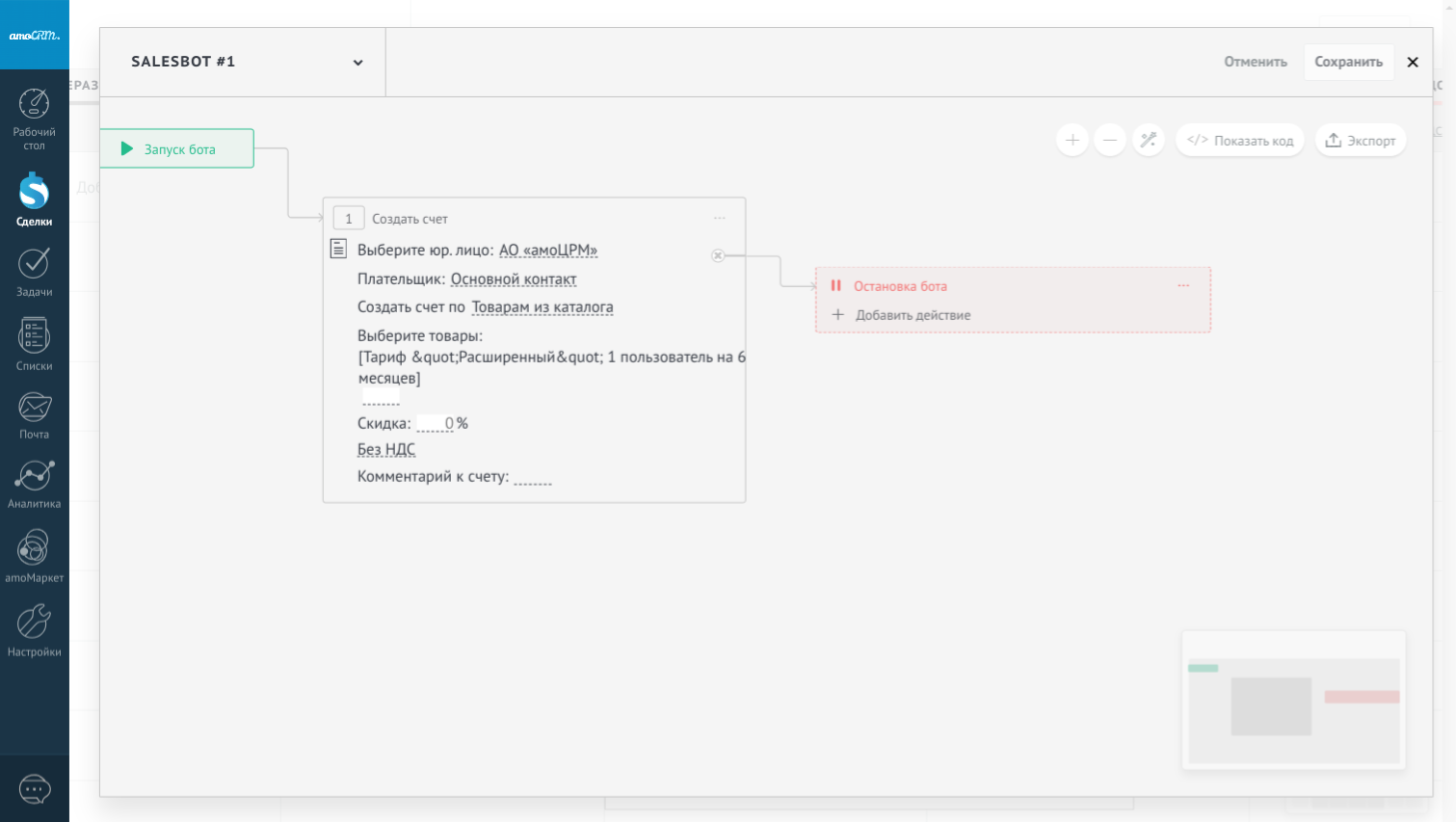The image size is (1456, 822).
Task: Click the magic wand auto-arrange button
Action: click(x=1148, y=141)
